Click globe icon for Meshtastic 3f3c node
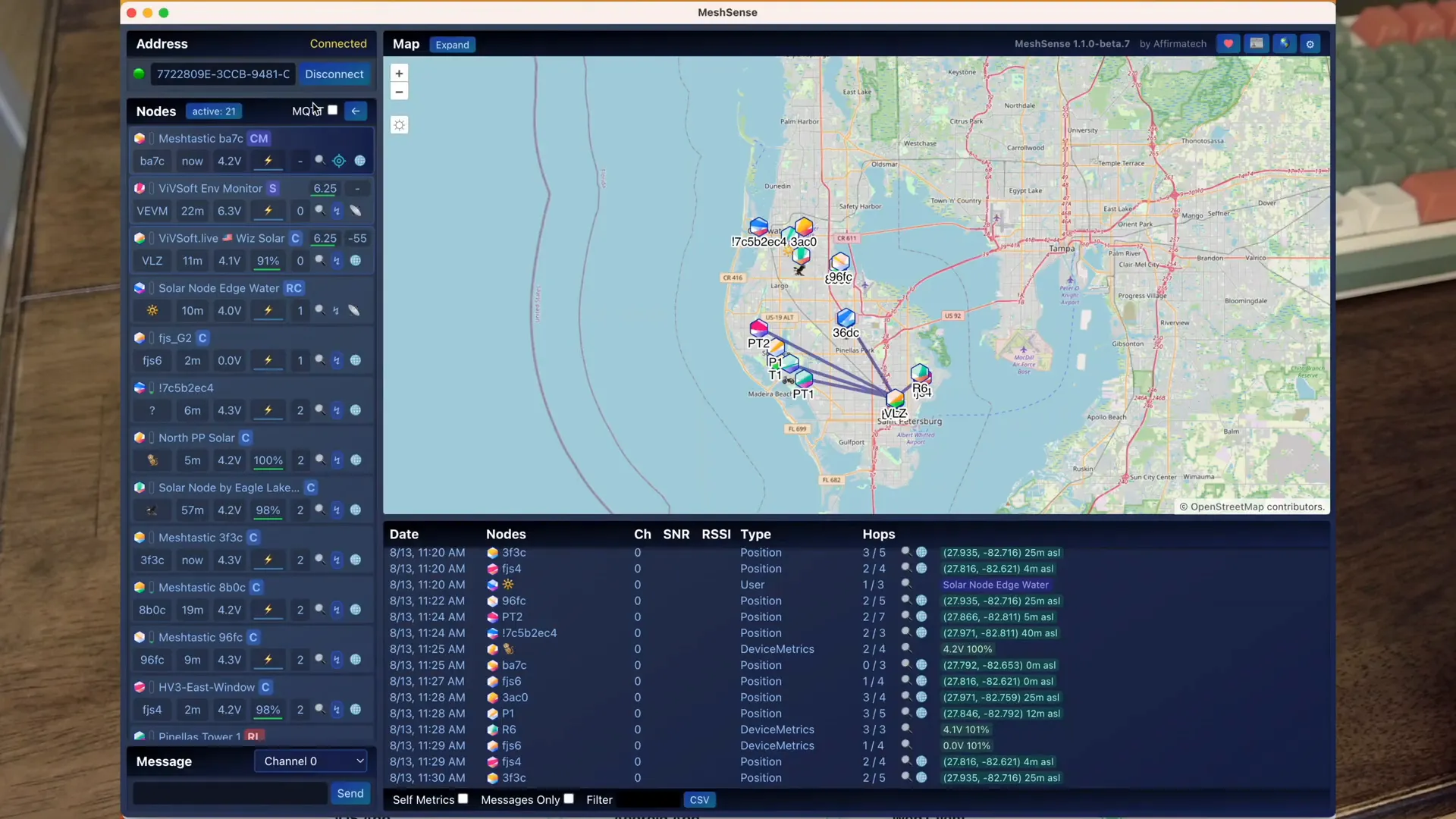The image size is (1456, 819). 356,560
